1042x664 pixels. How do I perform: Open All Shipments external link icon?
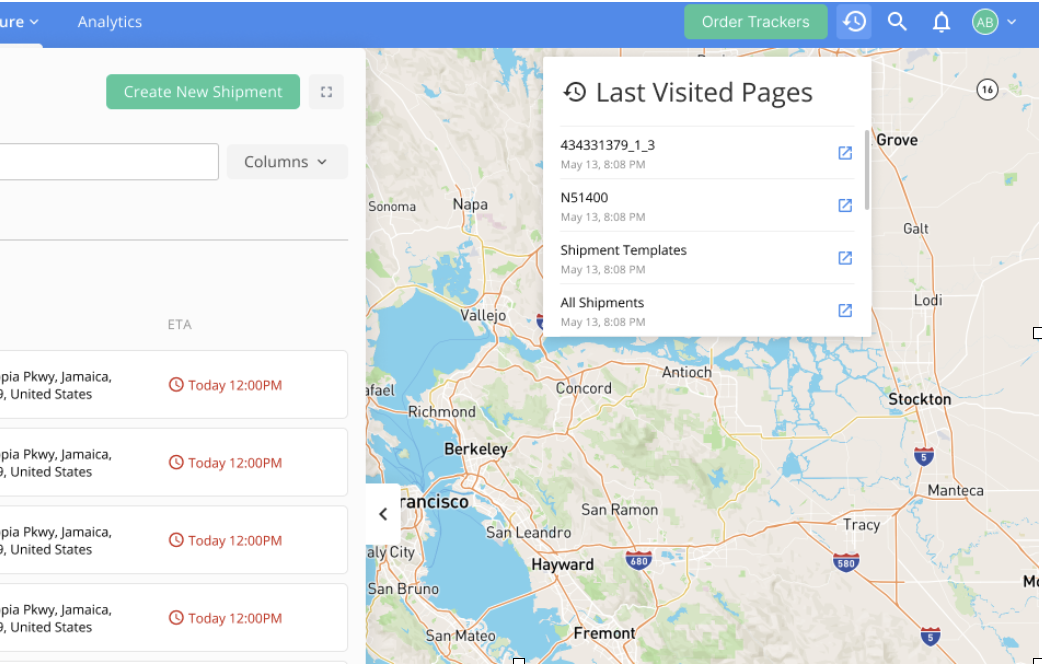tap(845, 310)
